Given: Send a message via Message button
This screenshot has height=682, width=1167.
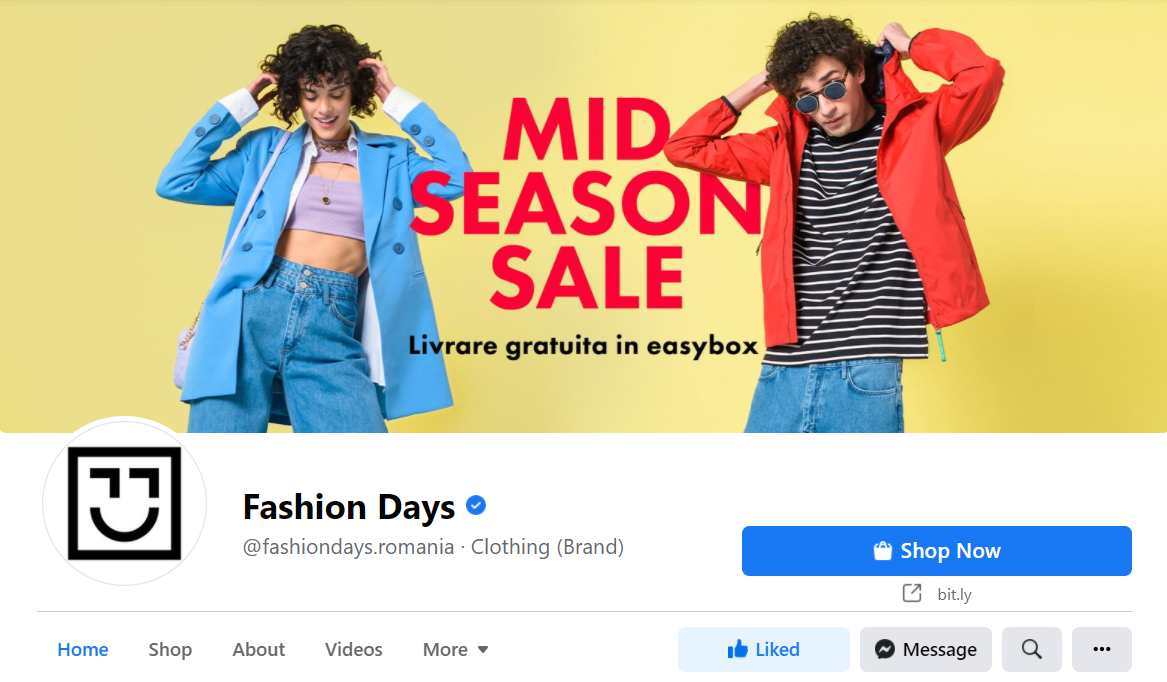Looking at the screenshot, I should (926, 649).
